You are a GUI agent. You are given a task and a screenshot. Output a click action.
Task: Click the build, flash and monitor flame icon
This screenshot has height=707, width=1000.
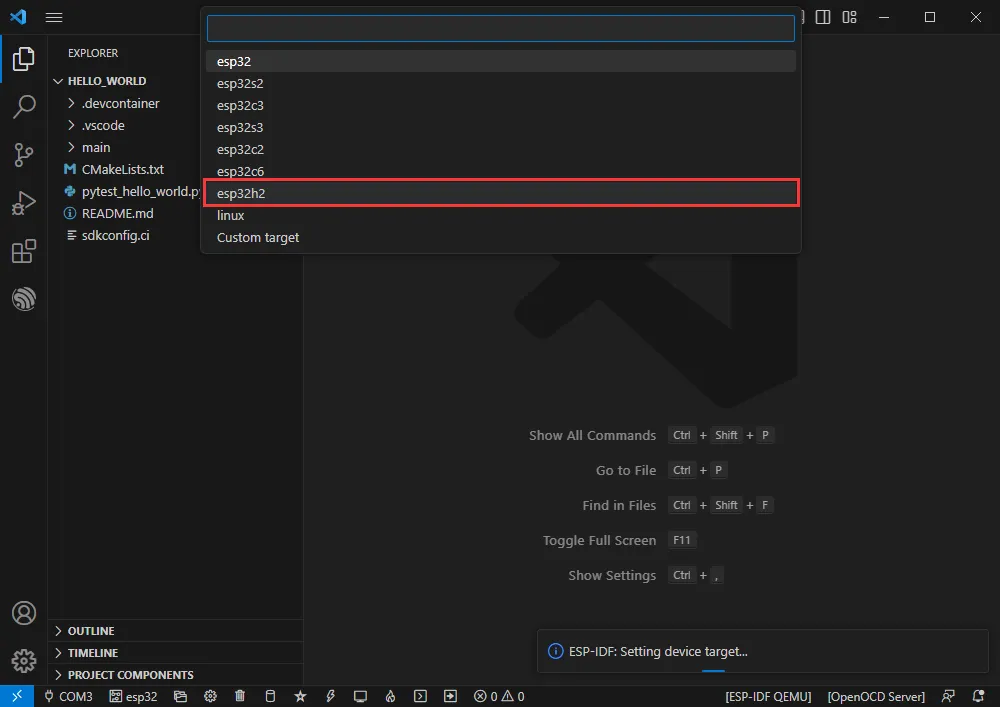pos(390,696)
